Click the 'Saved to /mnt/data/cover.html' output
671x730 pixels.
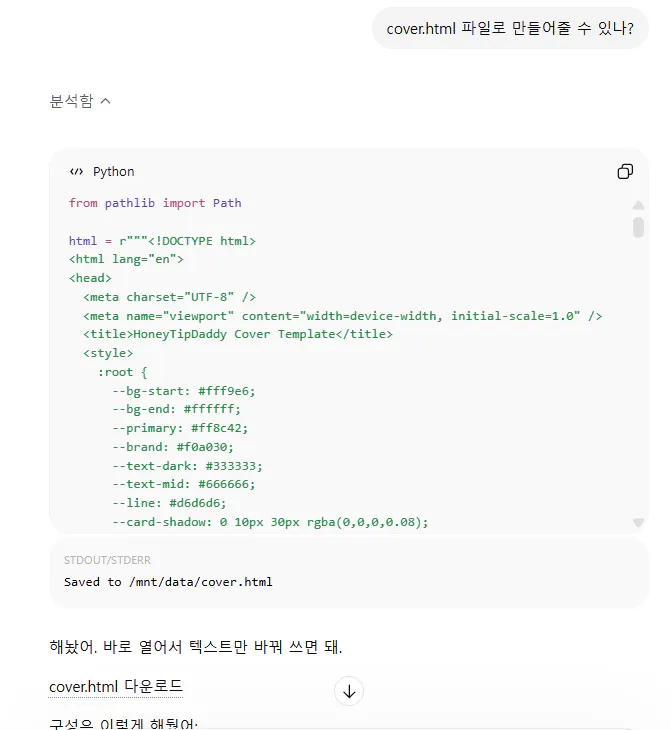click(x=168, y=582)
